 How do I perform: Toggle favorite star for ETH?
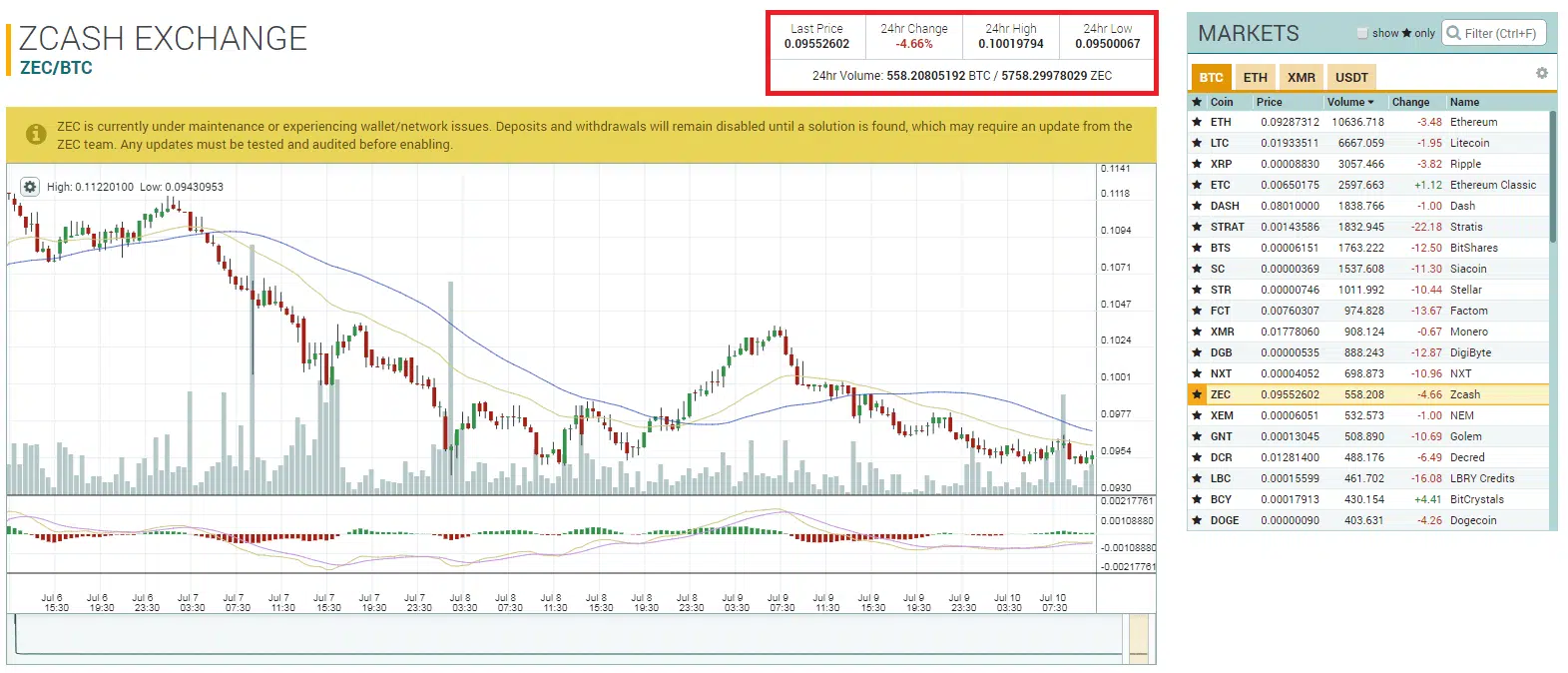click(1197, 122)
